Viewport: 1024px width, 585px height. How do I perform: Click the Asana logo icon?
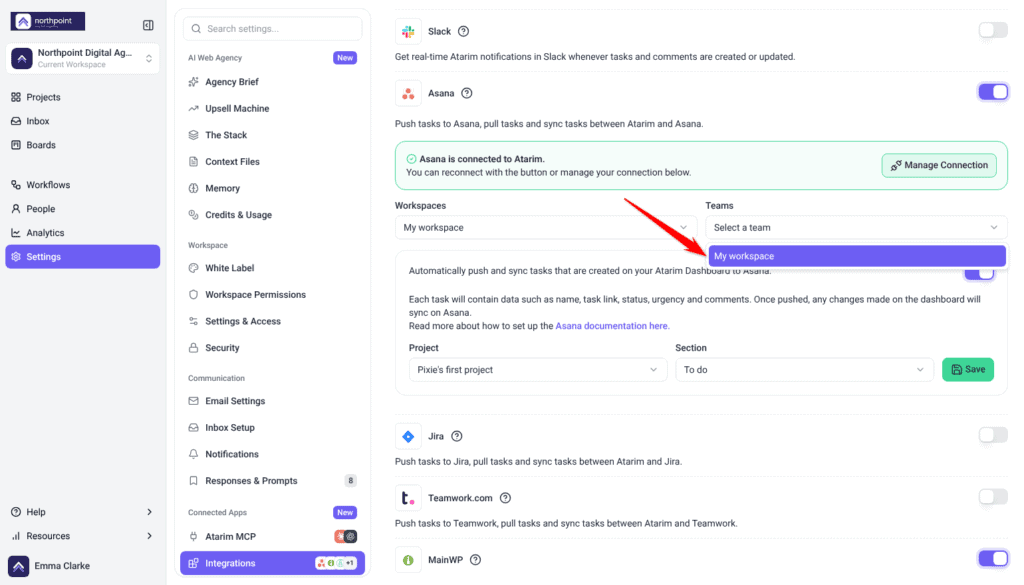pyautogui.click(x=408, y=93)
